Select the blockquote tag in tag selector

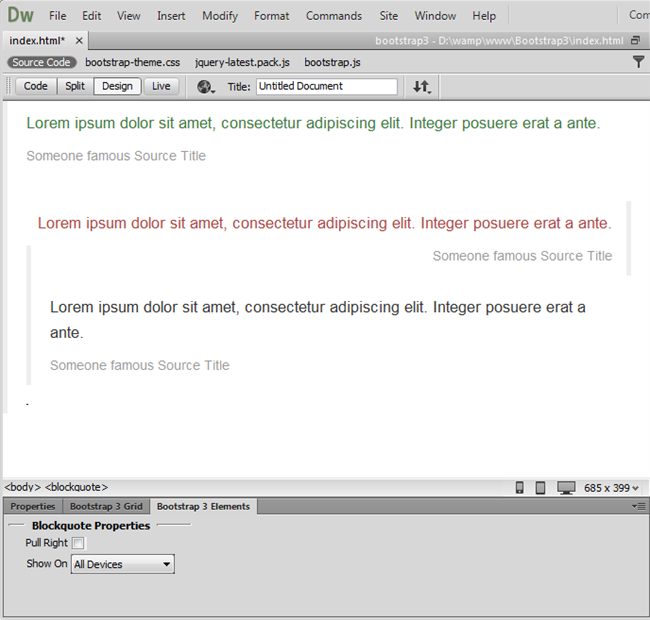click(x=76, y=487)
